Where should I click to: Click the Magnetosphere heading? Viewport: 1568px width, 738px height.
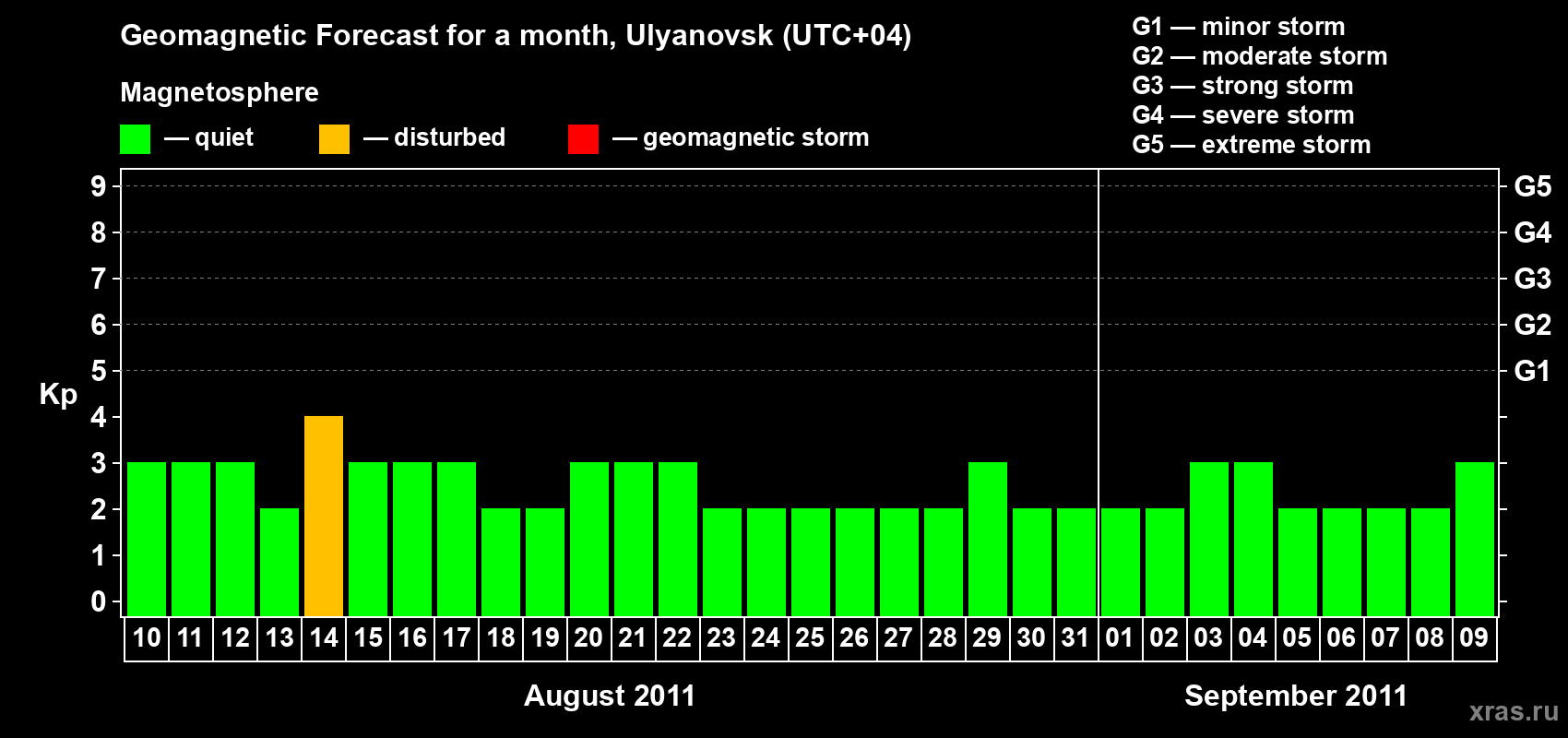pyautogui.click(x=220, y=93)
